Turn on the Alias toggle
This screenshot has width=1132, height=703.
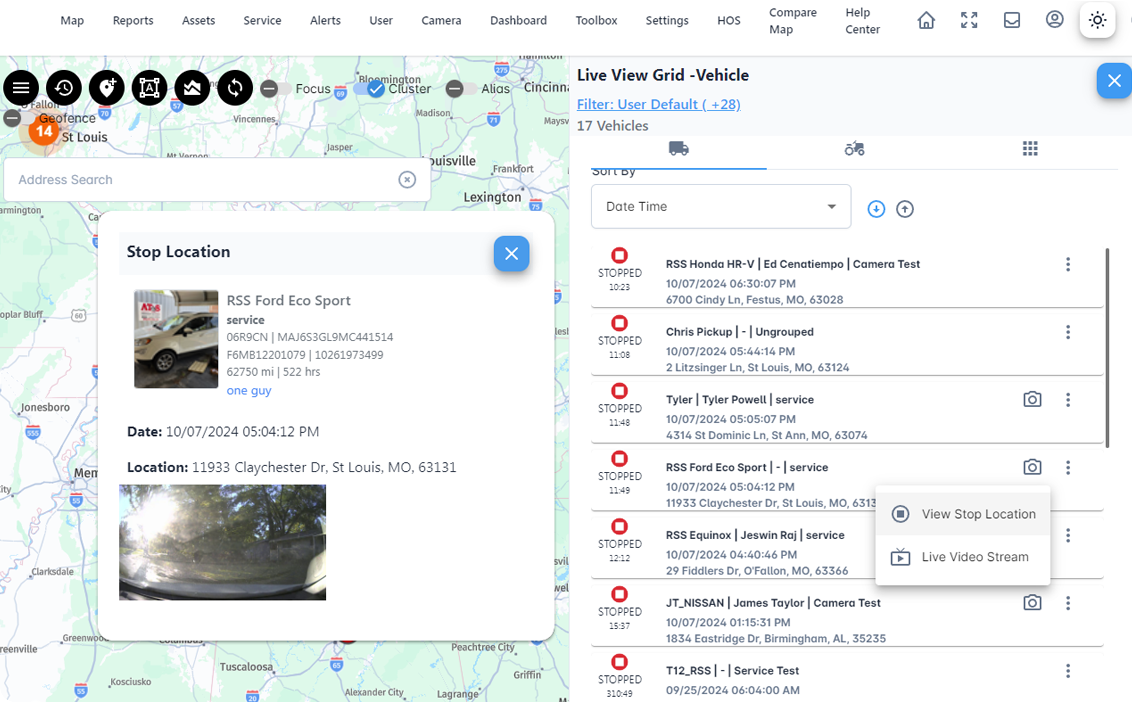(x=456, y=88)
